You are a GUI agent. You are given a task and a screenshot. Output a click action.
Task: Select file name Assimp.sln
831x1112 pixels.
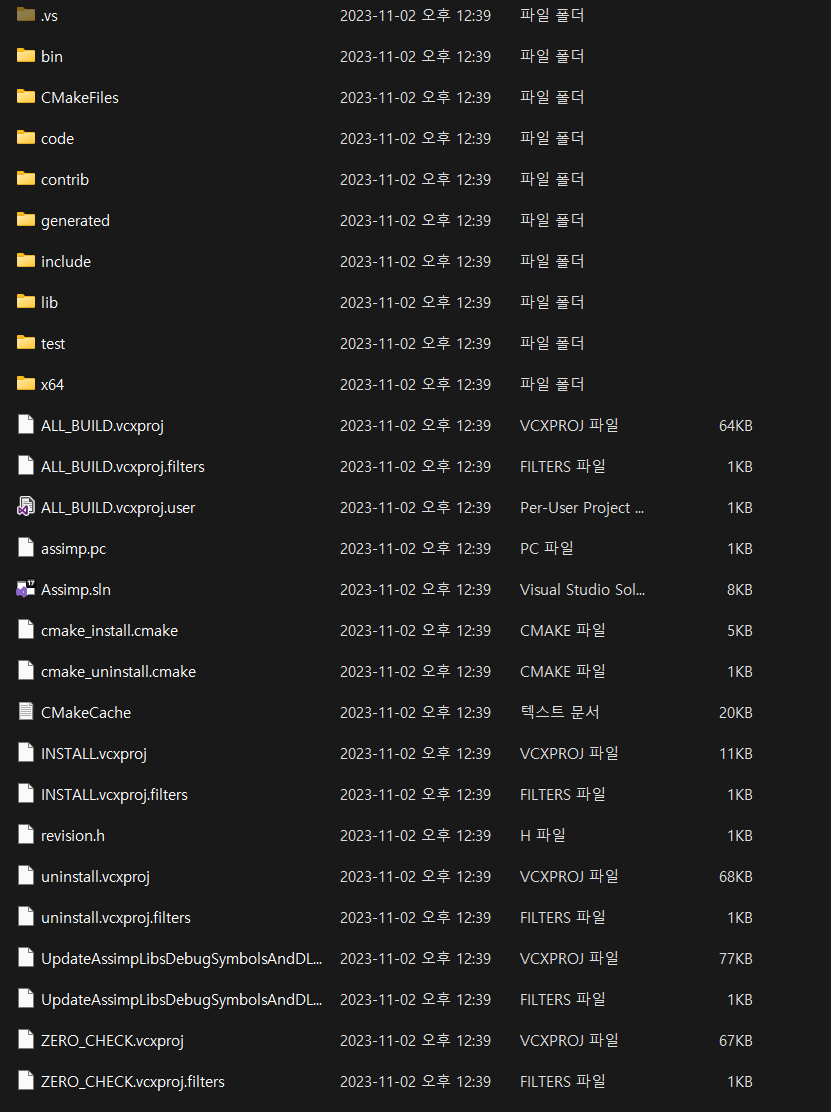pos(76,590)
